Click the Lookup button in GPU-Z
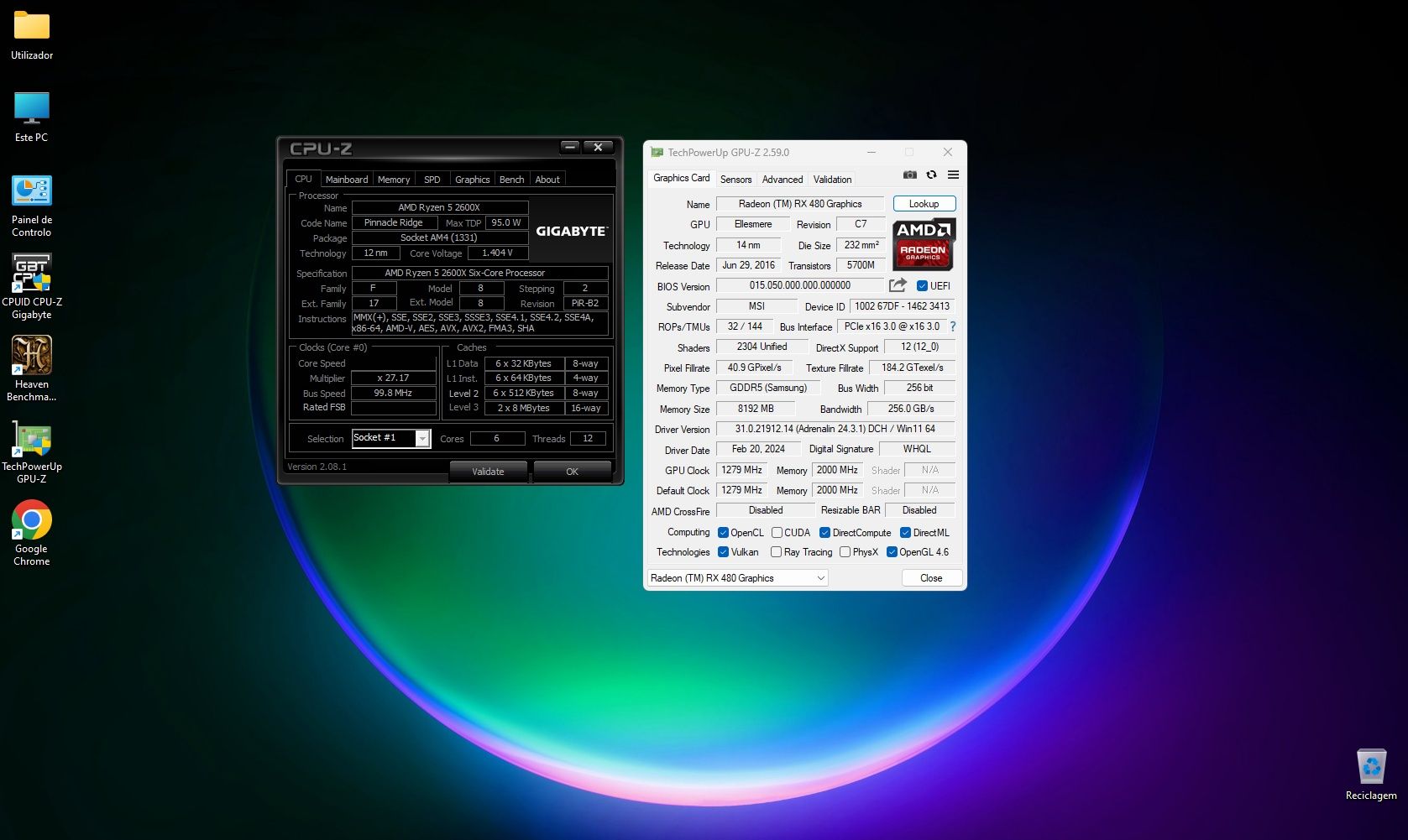The width and height of the screenshot is (1408, 840). point(924,204)
